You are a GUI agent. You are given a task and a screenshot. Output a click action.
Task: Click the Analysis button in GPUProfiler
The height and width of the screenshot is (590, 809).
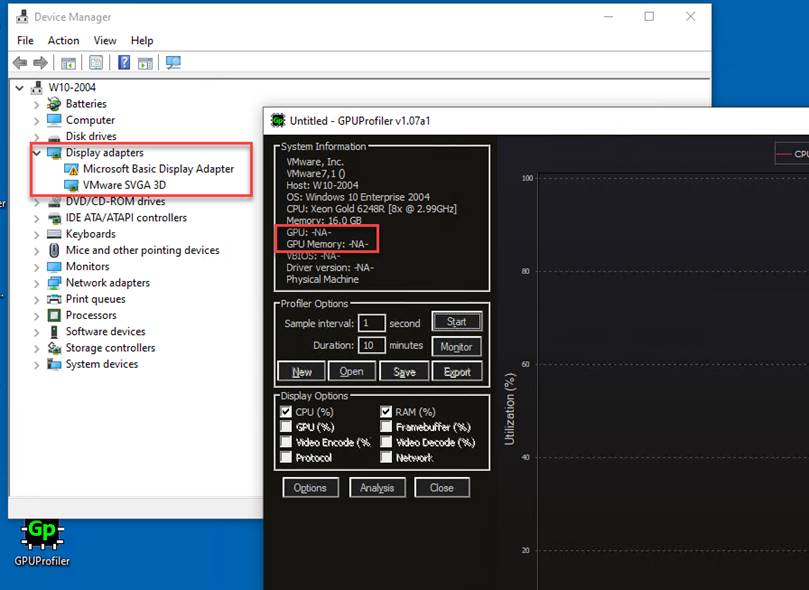(377, 487)
